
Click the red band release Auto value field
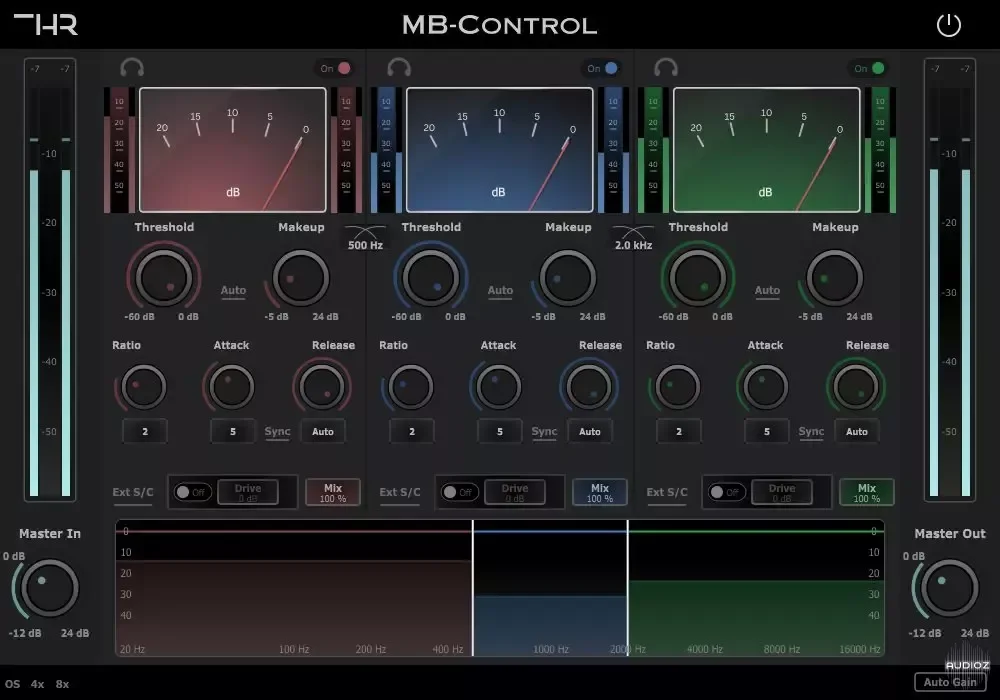[x=323, y=432]
